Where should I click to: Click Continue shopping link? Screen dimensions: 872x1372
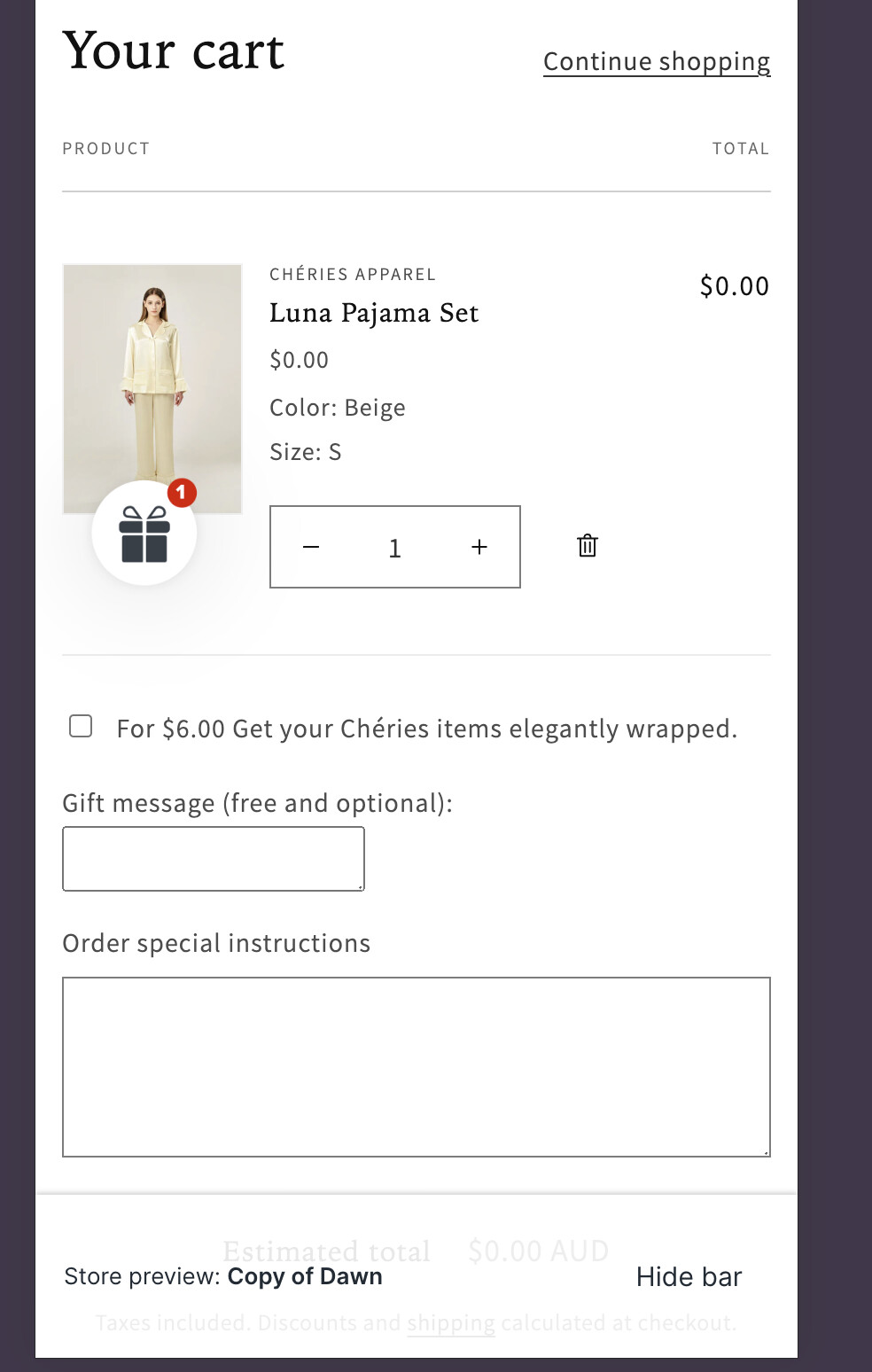click(x=657, y=61)
